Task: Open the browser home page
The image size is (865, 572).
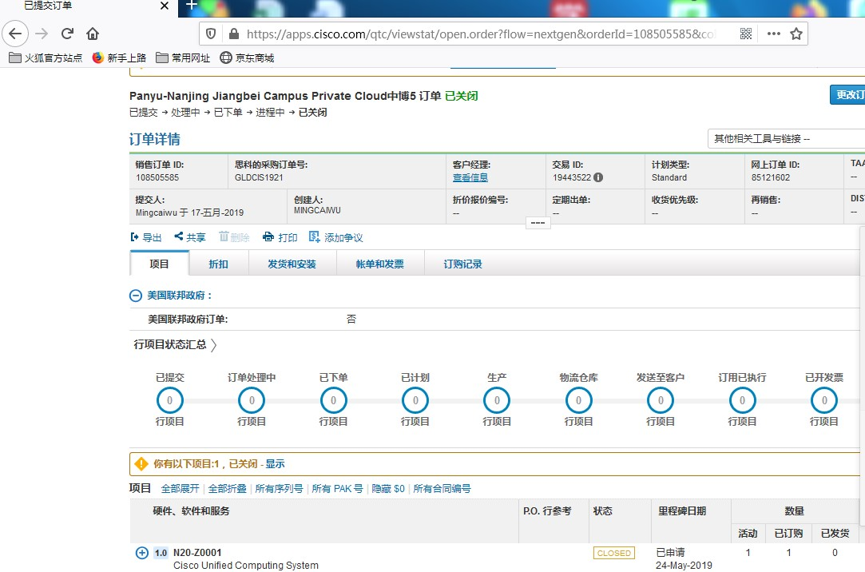Action: [x=93, y=34]
